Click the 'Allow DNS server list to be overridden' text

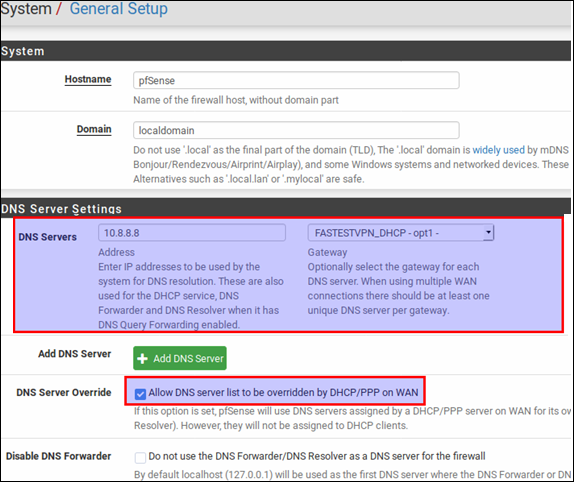[283, 392]
